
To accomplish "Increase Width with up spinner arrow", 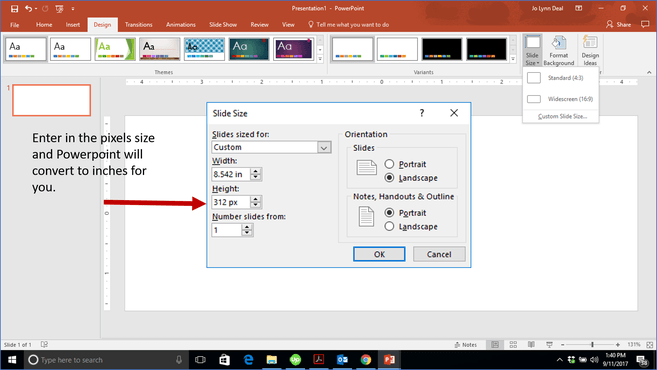I will (256, 171).
